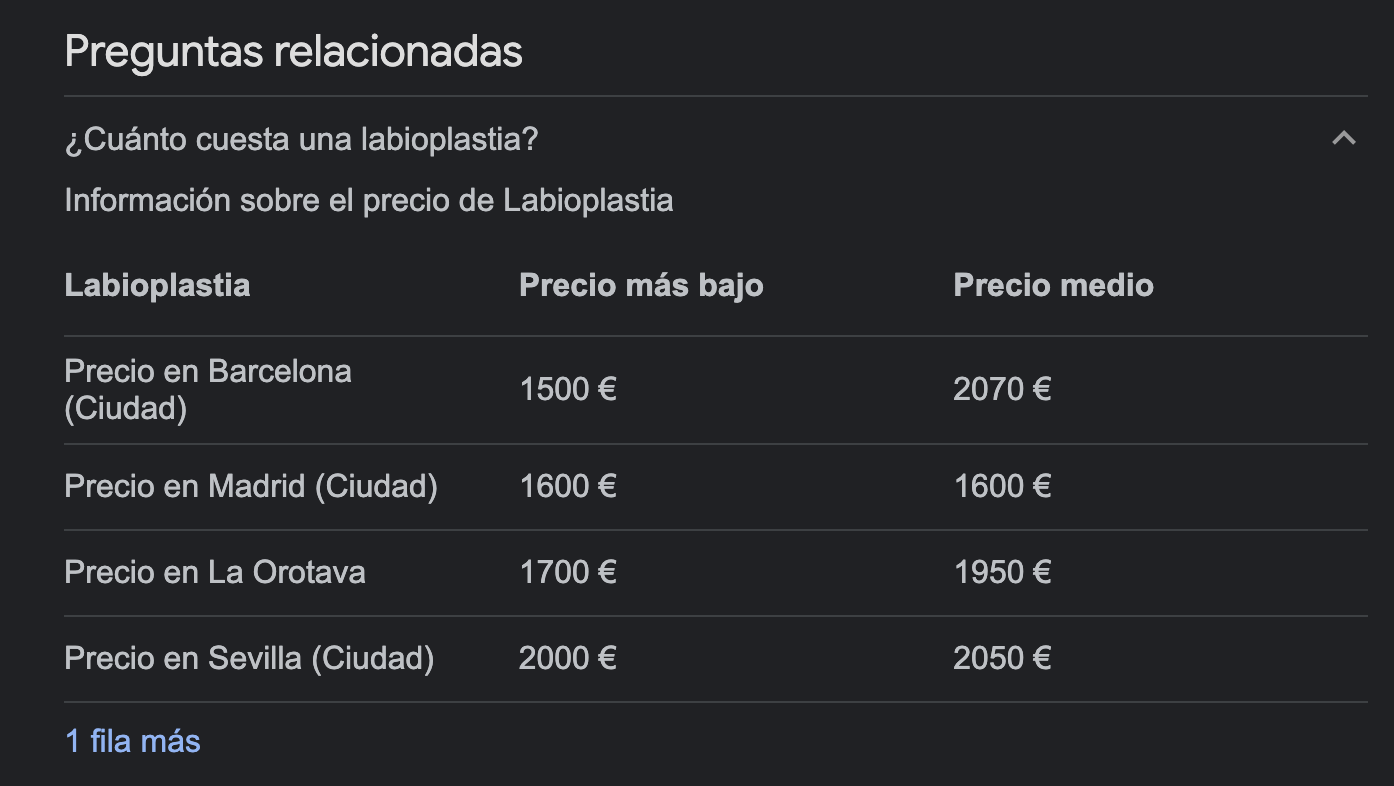The height and width of the screenshot is (786, 1394).
Task: Click the question '¿Cuánto cuesta una labioplastia?'
Action: (x=301, y=139)
